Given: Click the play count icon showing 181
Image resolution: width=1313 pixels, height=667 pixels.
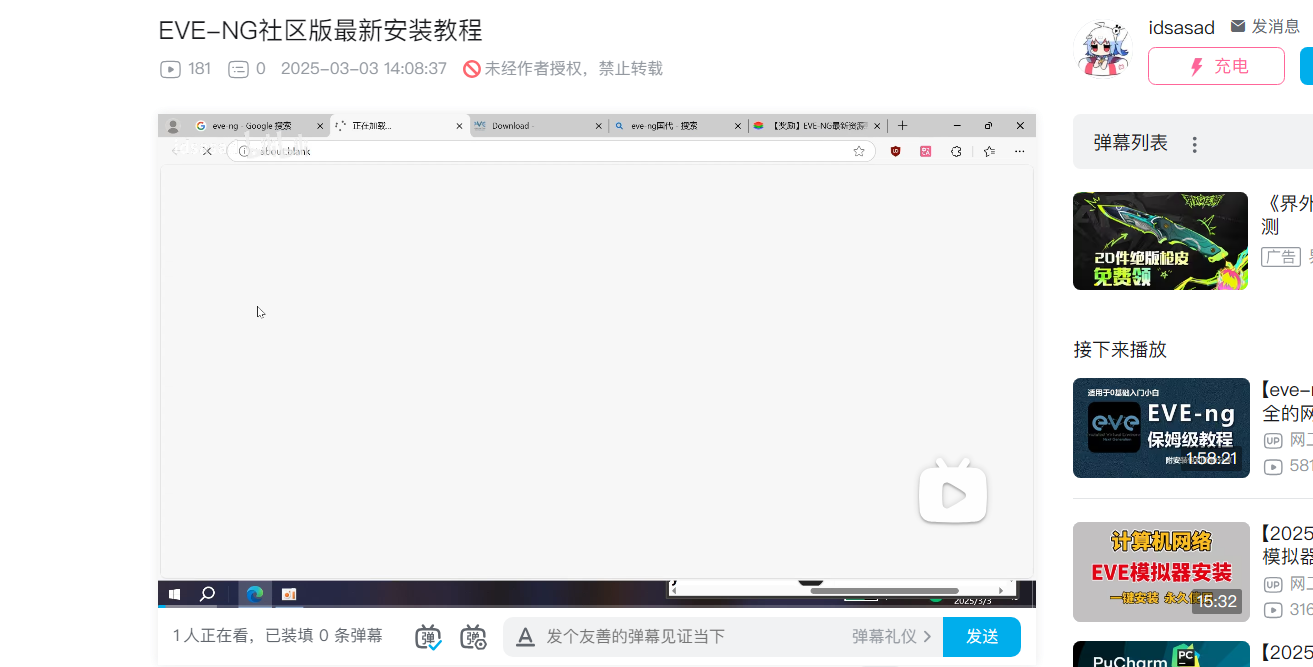Looking at the screenshot, I should coord(170,69).
